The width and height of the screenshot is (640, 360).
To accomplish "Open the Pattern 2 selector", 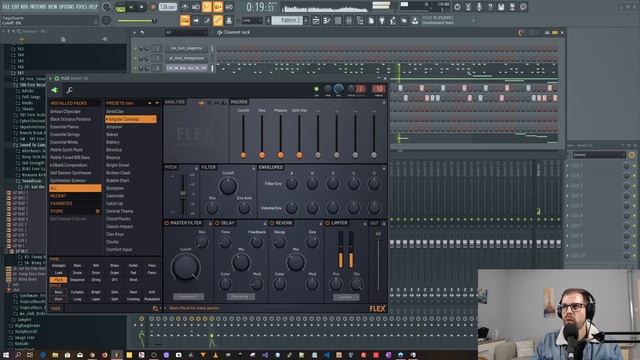I will point(287,20).
